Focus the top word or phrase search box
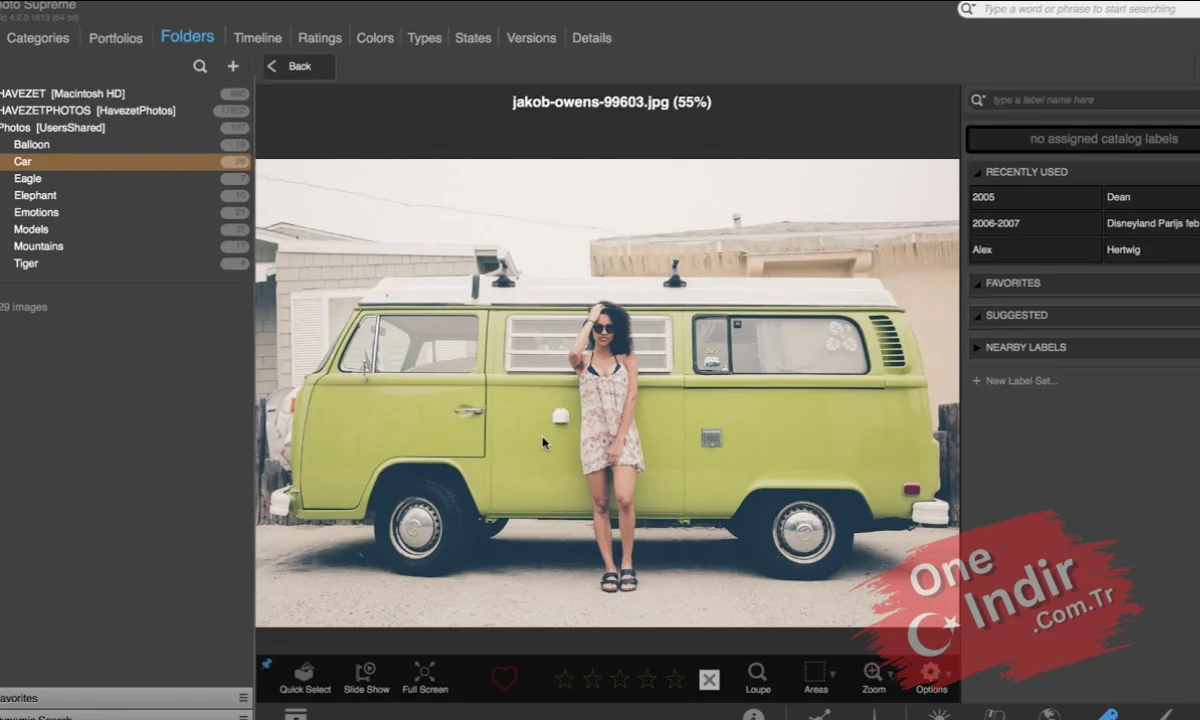Viewport: 1200px width, 720px height. coord(1079,9)
